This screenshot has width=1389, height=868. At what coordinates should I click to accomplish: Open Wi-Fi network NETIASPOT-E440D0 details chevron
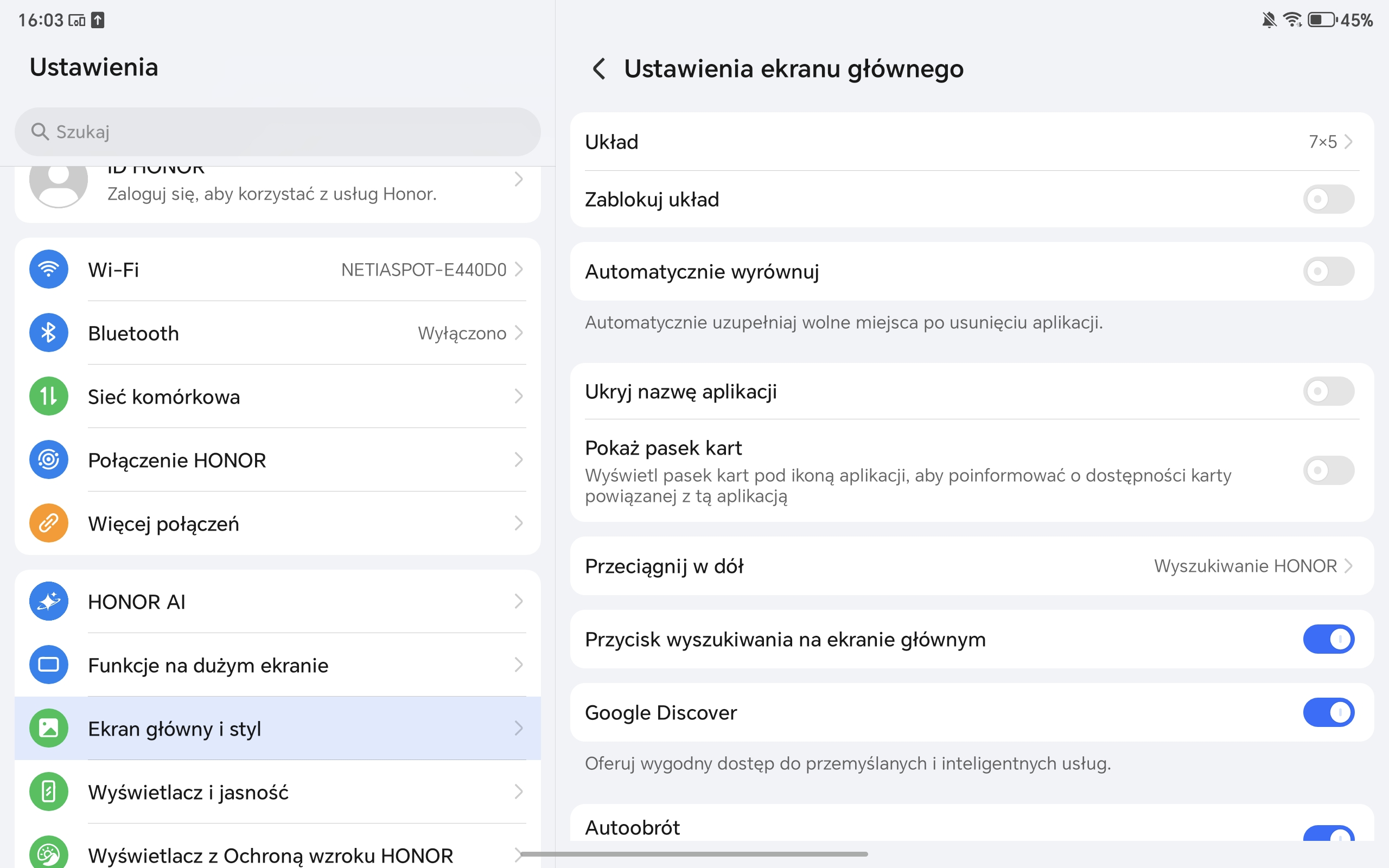(518, 269)
